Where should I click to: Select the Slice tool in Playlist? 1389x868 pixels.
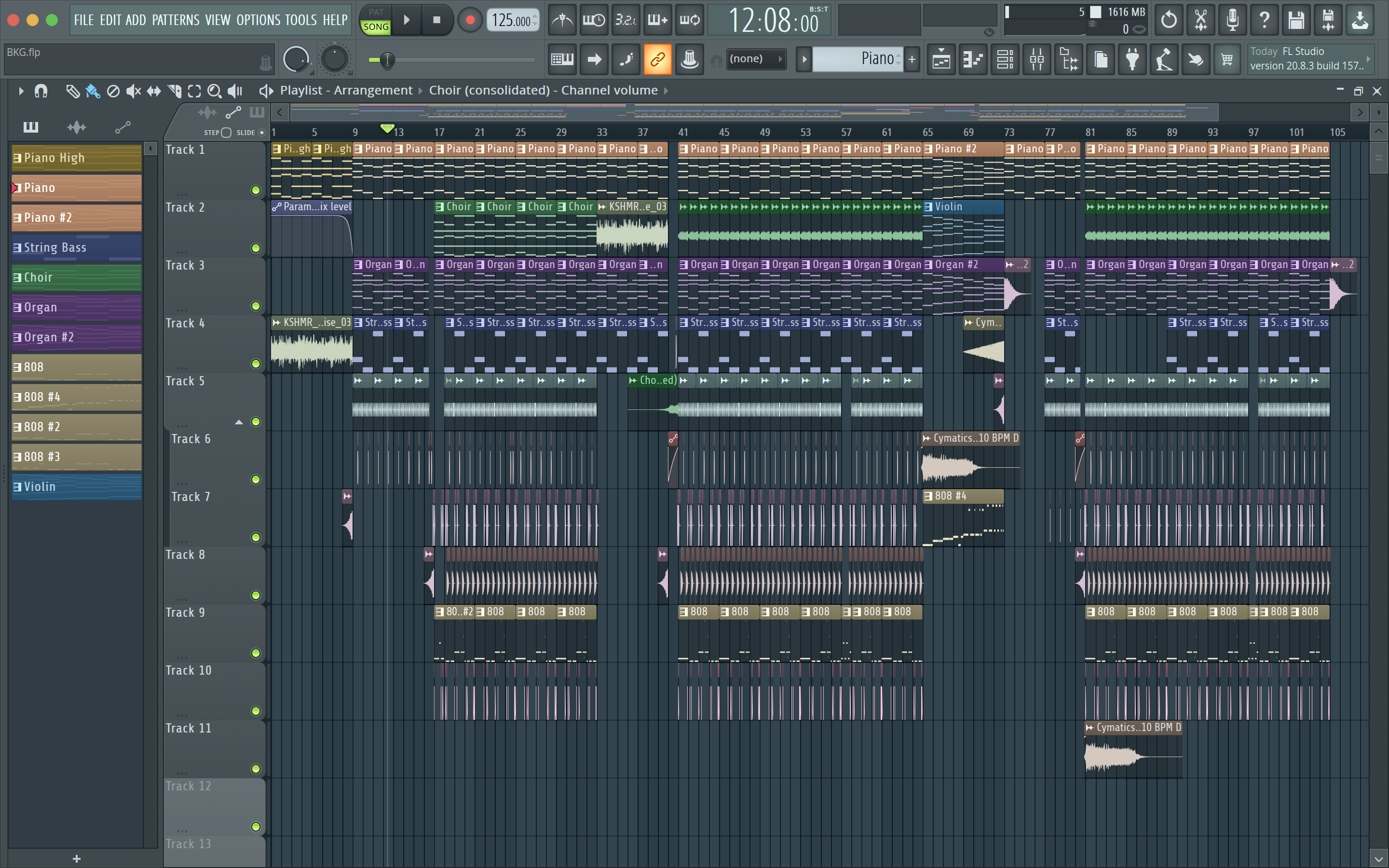[x=175, y=91]
